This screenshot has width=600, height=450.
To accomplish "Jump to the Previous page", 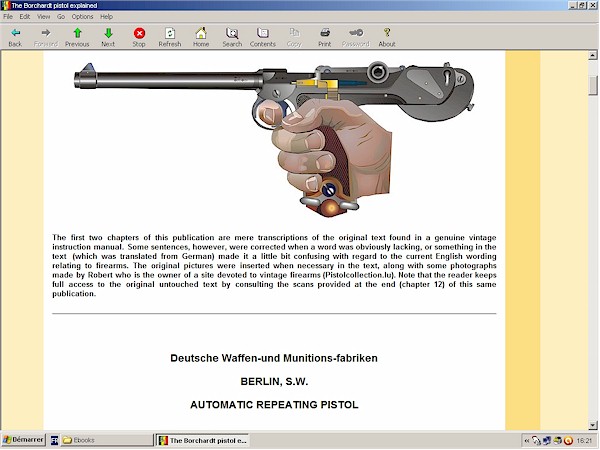I will pos(77,37).
